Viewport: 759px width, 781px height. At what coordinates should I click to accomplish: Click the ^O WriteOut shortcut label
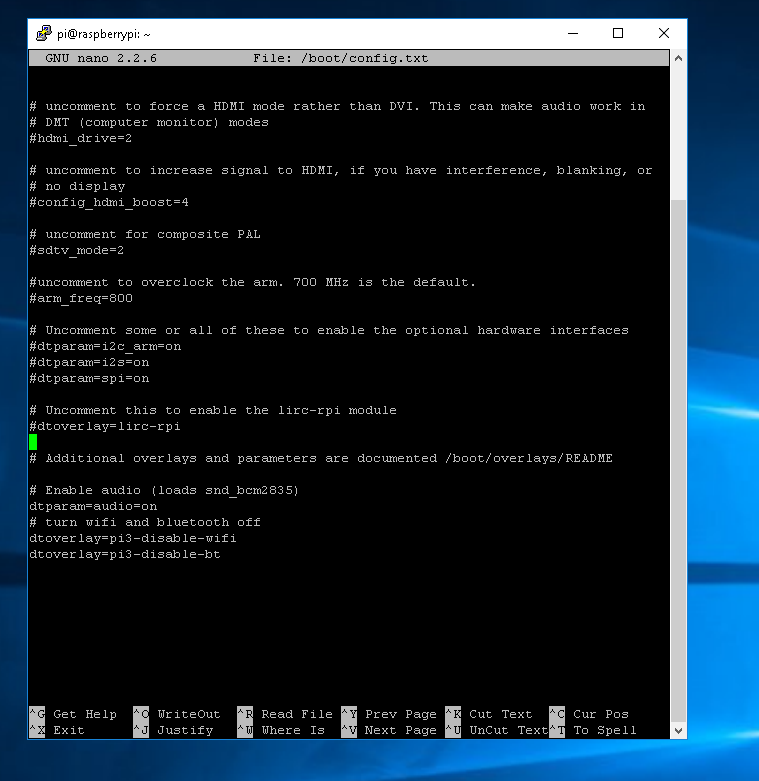176,714
